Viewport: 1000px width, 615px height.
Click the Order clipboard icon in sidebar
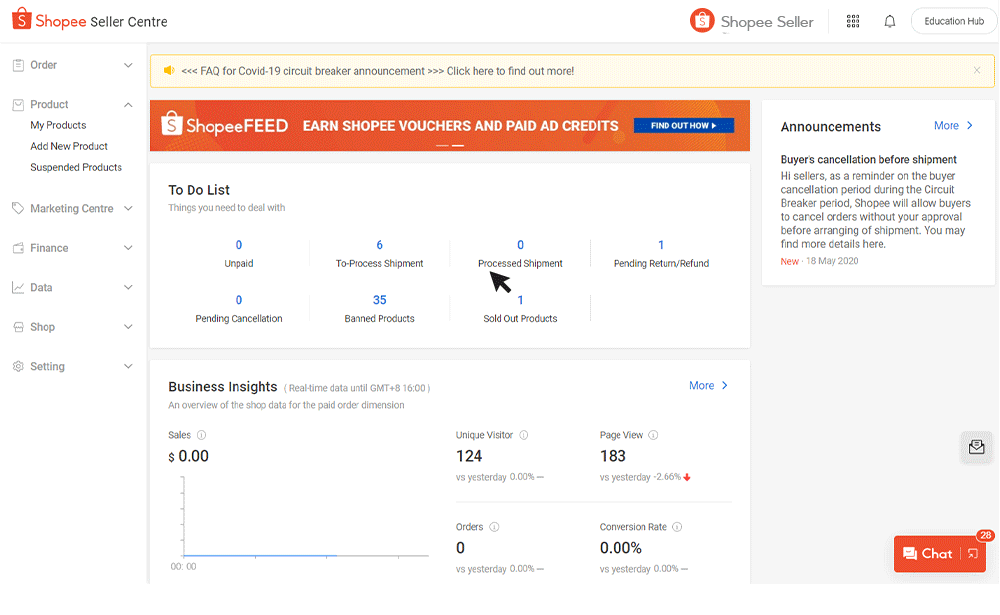coord(18,65)
